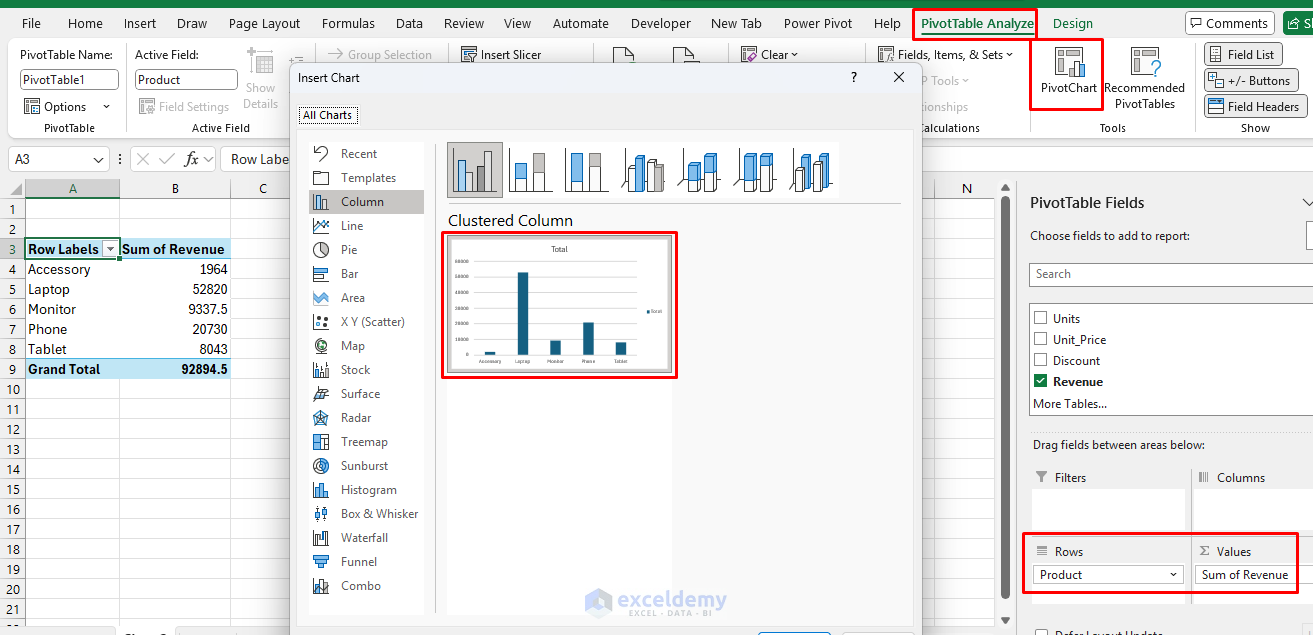The height and width of the screenshot is (635, 1313).
Task: Select the All Charts tab
Action: 328,114
